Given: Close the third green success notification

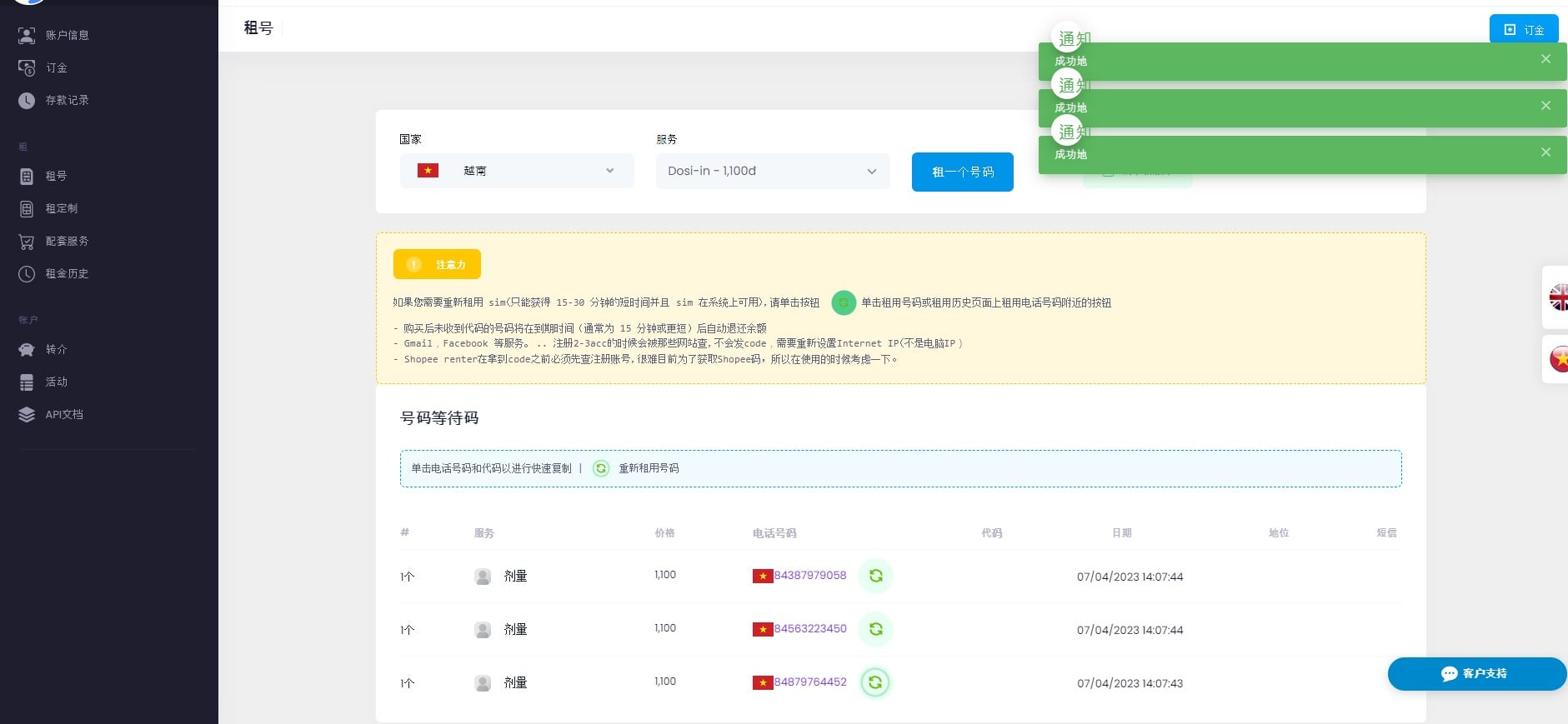Looking at the screenshot, I should click(x=1545, y=152).
